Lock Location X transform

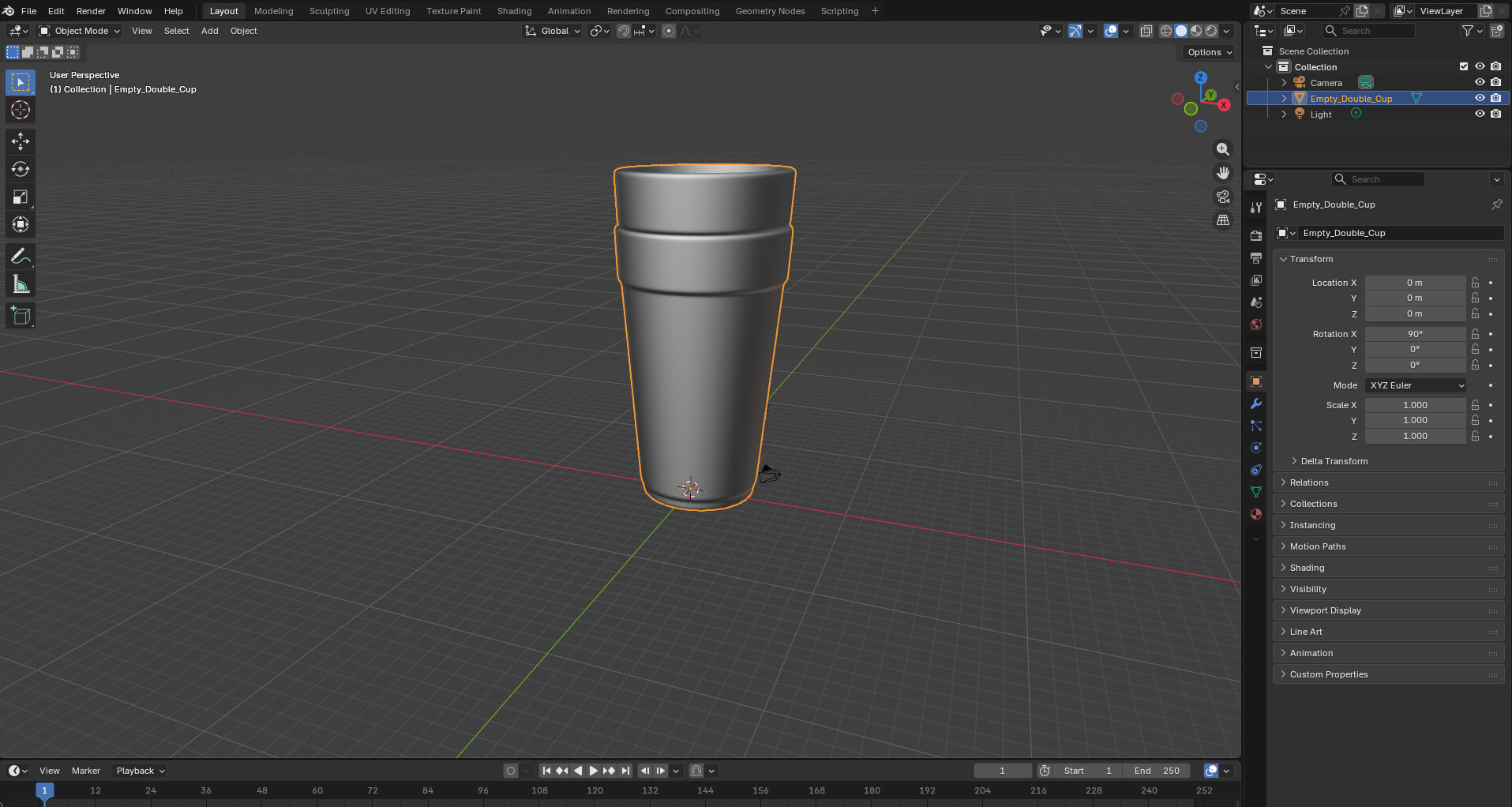coord(1475,283)
